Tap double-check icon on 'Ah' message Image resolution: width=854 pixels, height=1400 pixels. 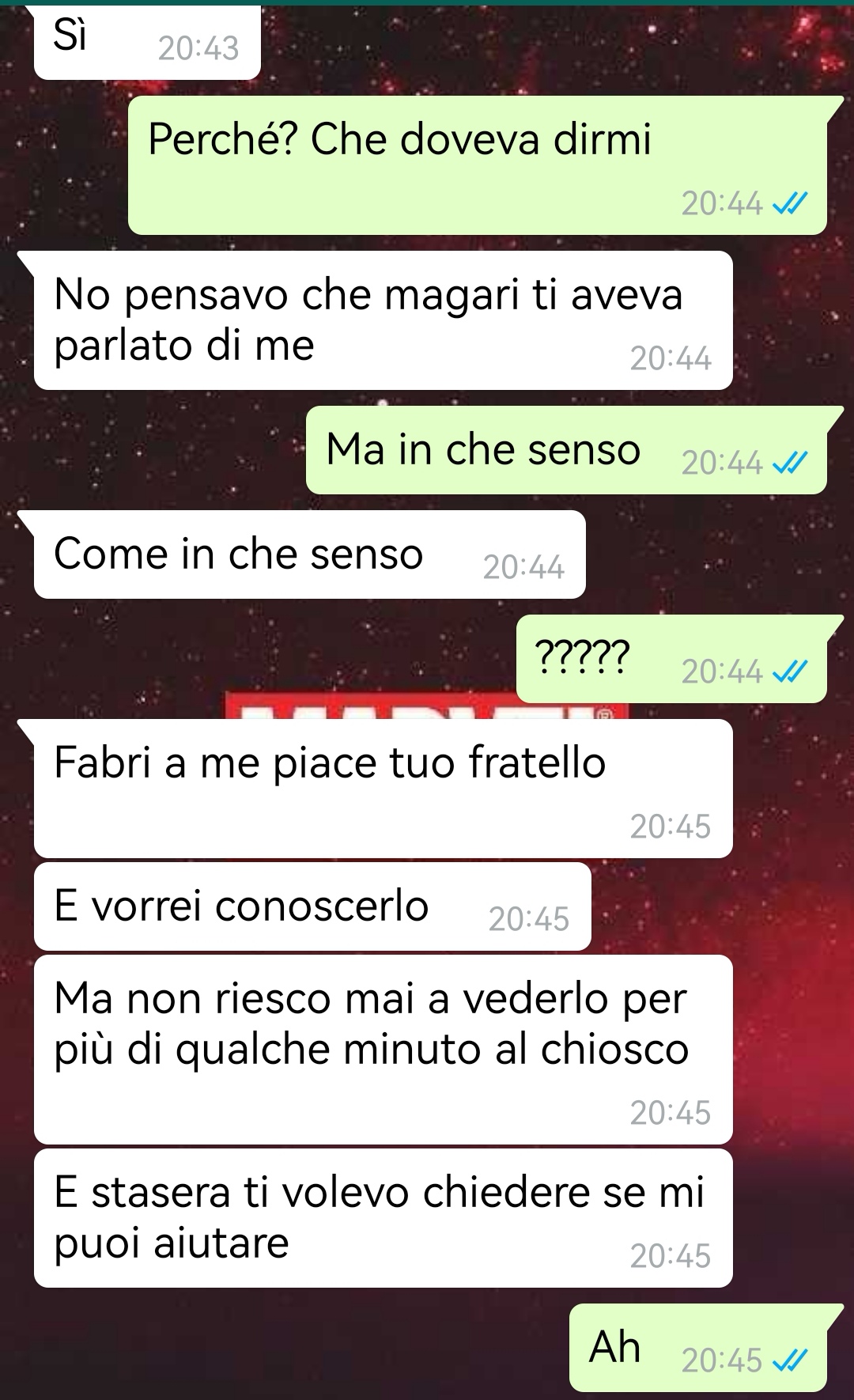[x=789, y=1361]
